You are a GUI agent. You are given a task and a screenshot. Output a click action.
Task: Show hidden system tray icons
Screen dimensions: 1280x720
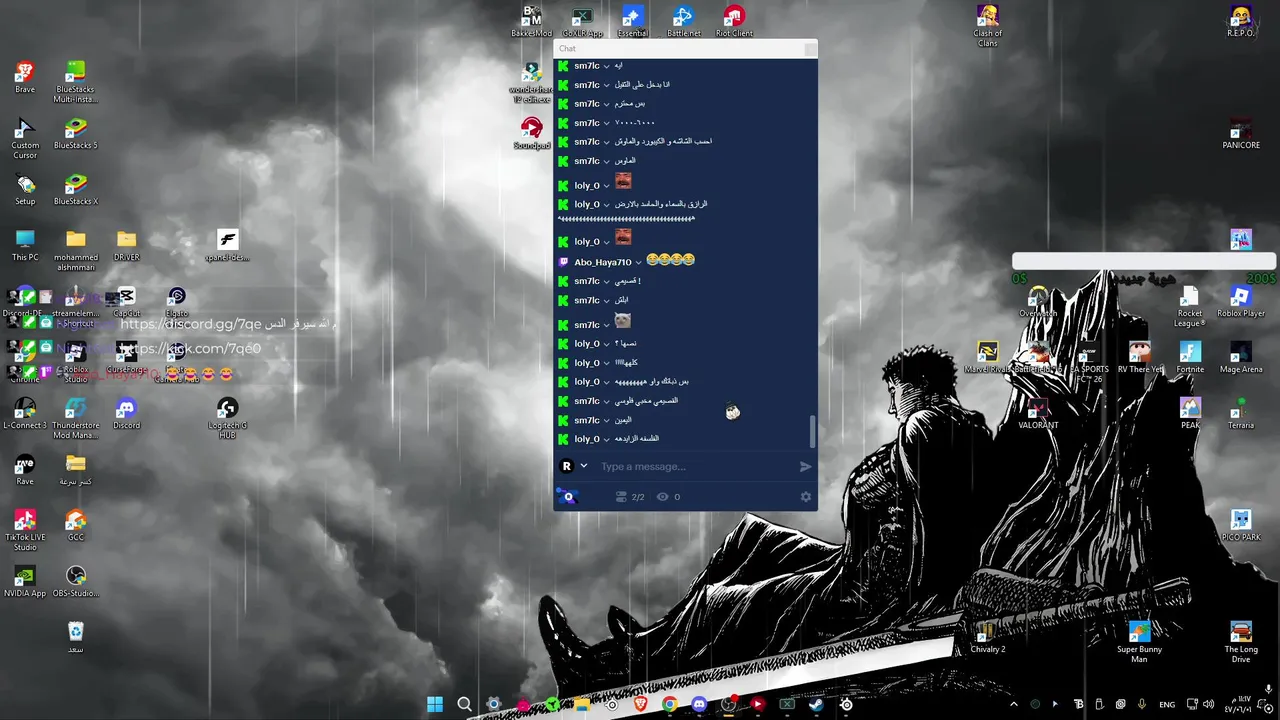pos(1013,704)
